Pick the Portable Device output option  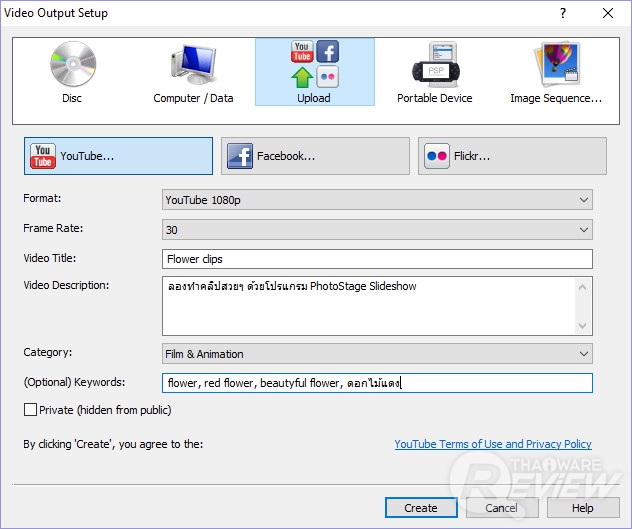click(x=434, y=73)
